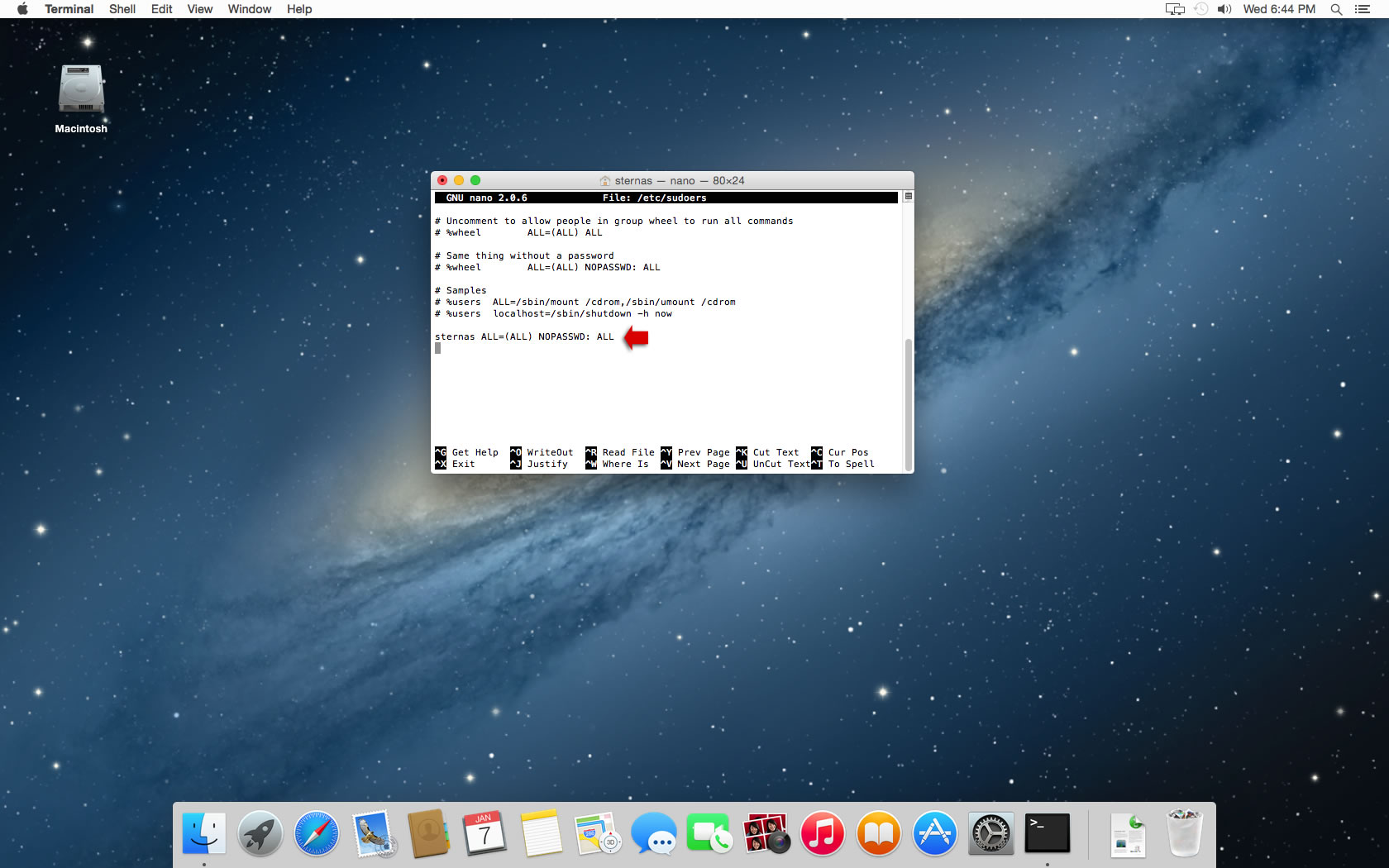This screenshot has width=1389, height=868.
Task: Open the Downloads stack in Dock
Action: pyautogui.click(x=1129, y=833)
